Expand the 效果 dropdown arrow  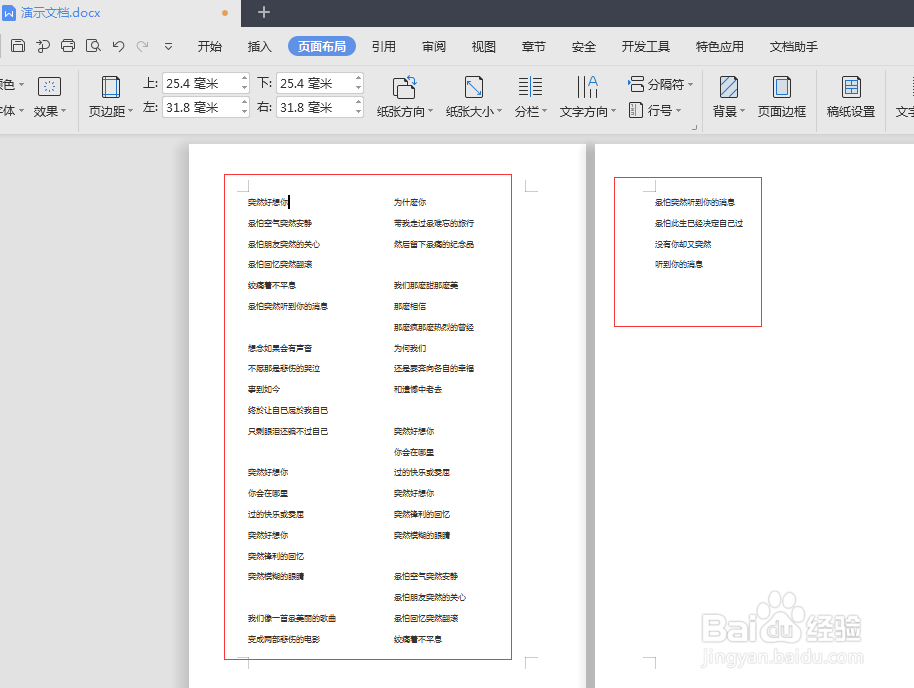(64, 111)
